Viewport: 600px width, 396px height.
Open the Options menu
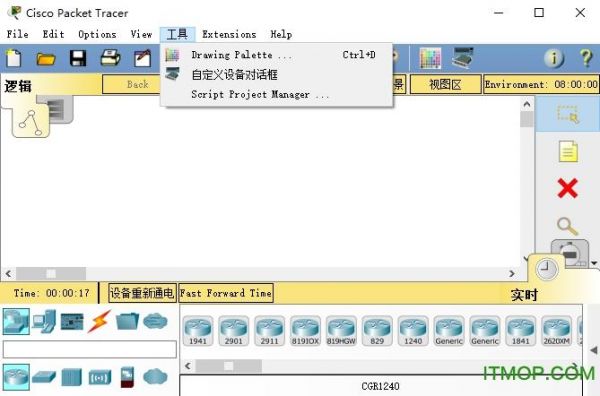pyautogui.click(x=97, y=34)
